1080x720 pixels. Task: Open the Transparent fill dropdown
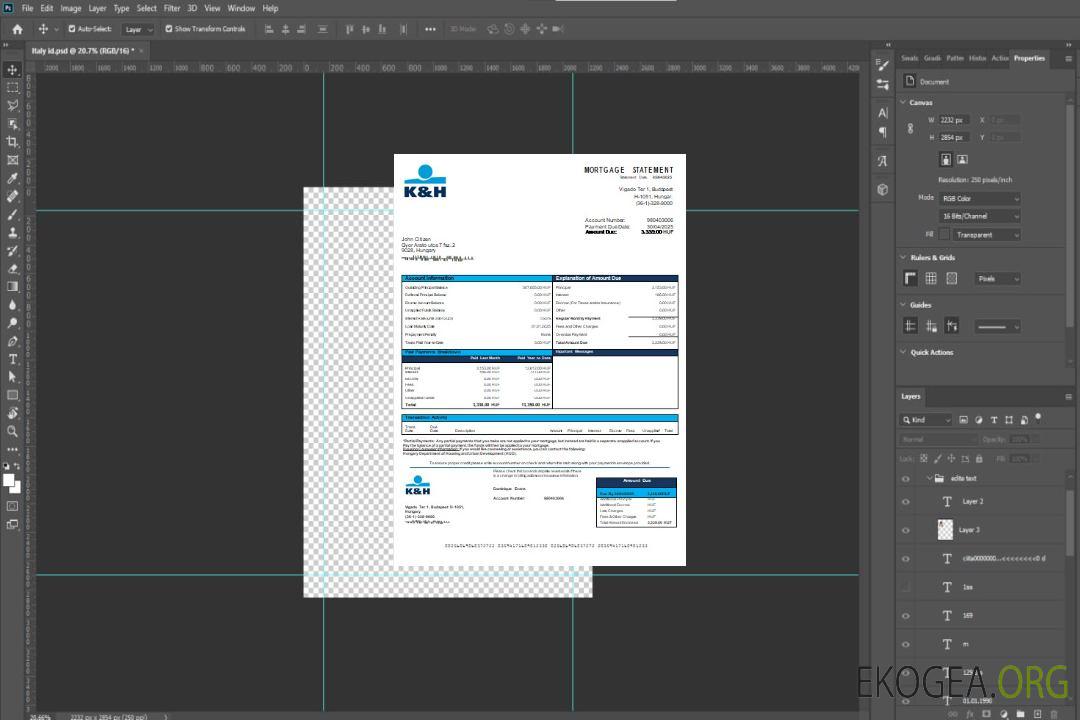tap(986, 235)
